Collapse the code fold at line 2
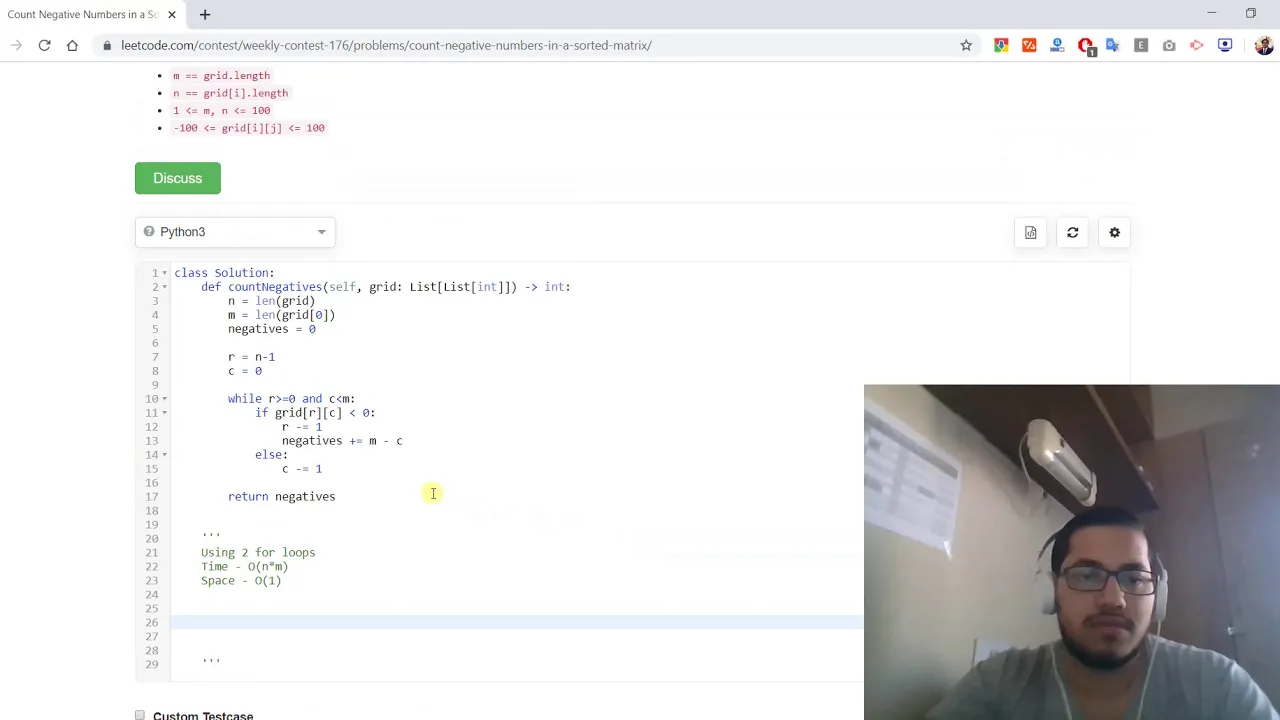This screenshot has height=720, width=1280. coord(164,287)
